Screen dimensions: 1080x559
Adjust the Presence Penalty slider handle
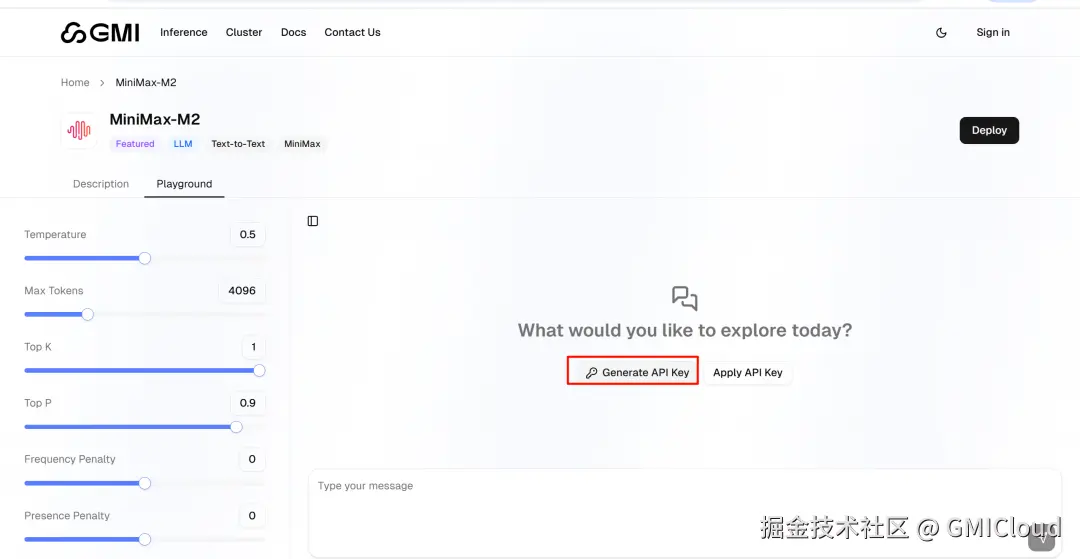tap(145, 540)
